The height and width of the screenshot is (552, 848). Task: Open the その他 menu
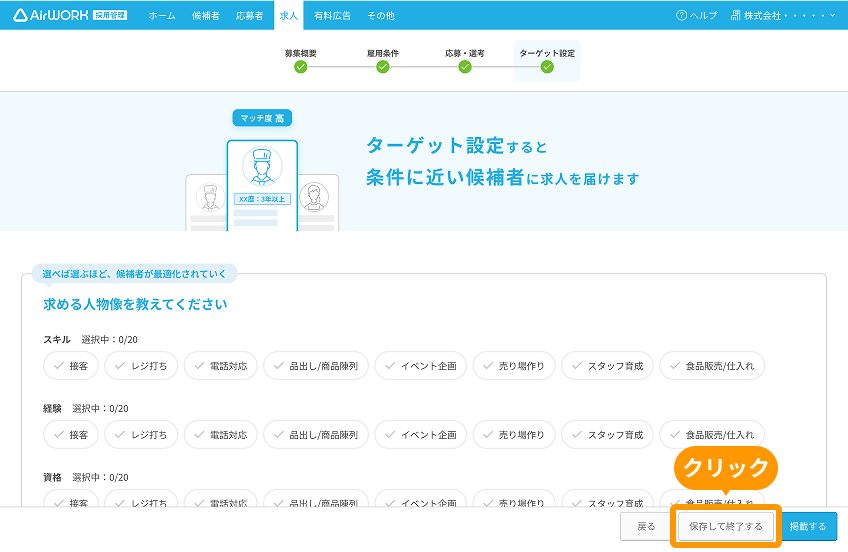(x=381, y=16)
